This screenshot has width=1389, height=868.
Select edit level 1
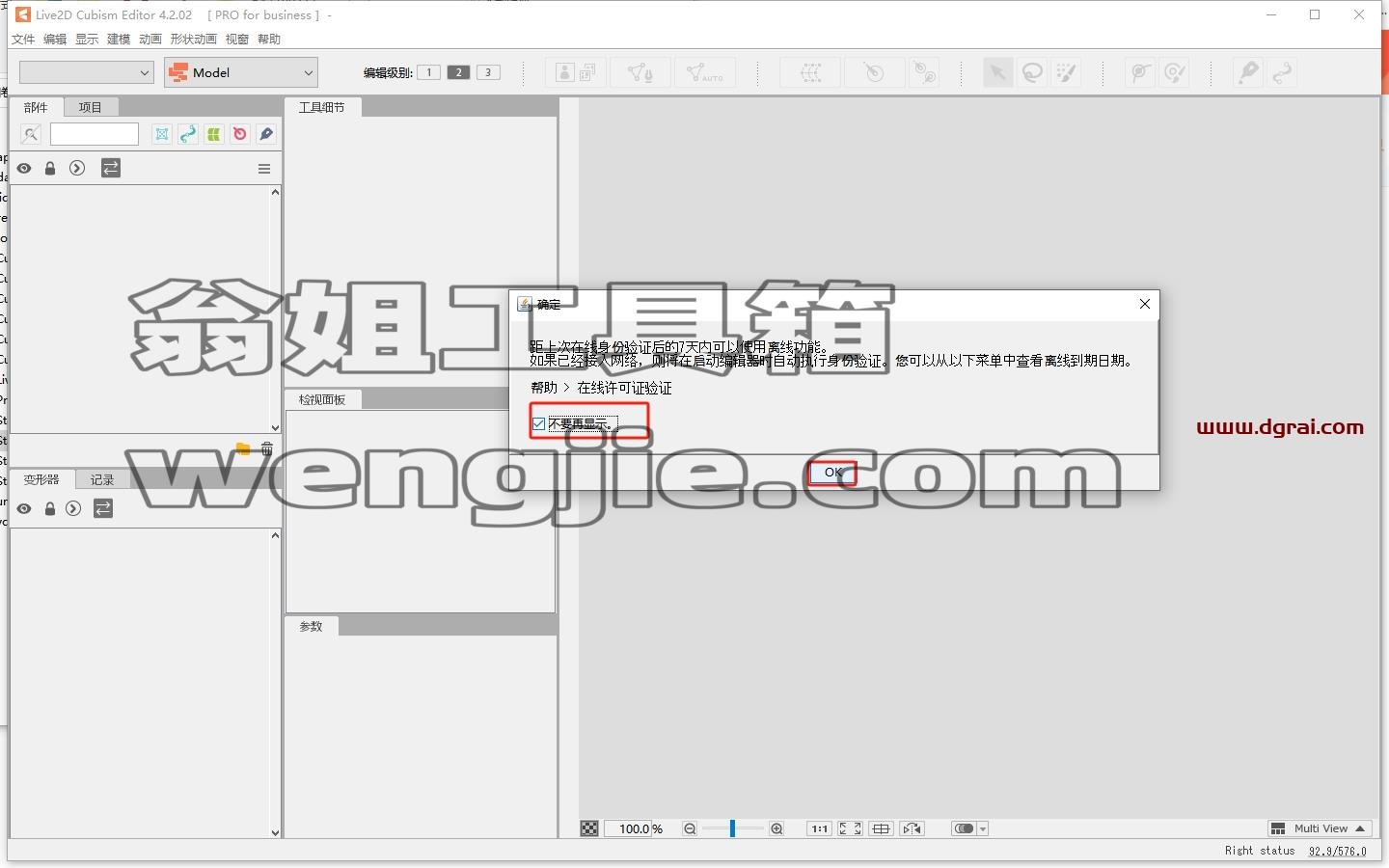coord(429,72)
